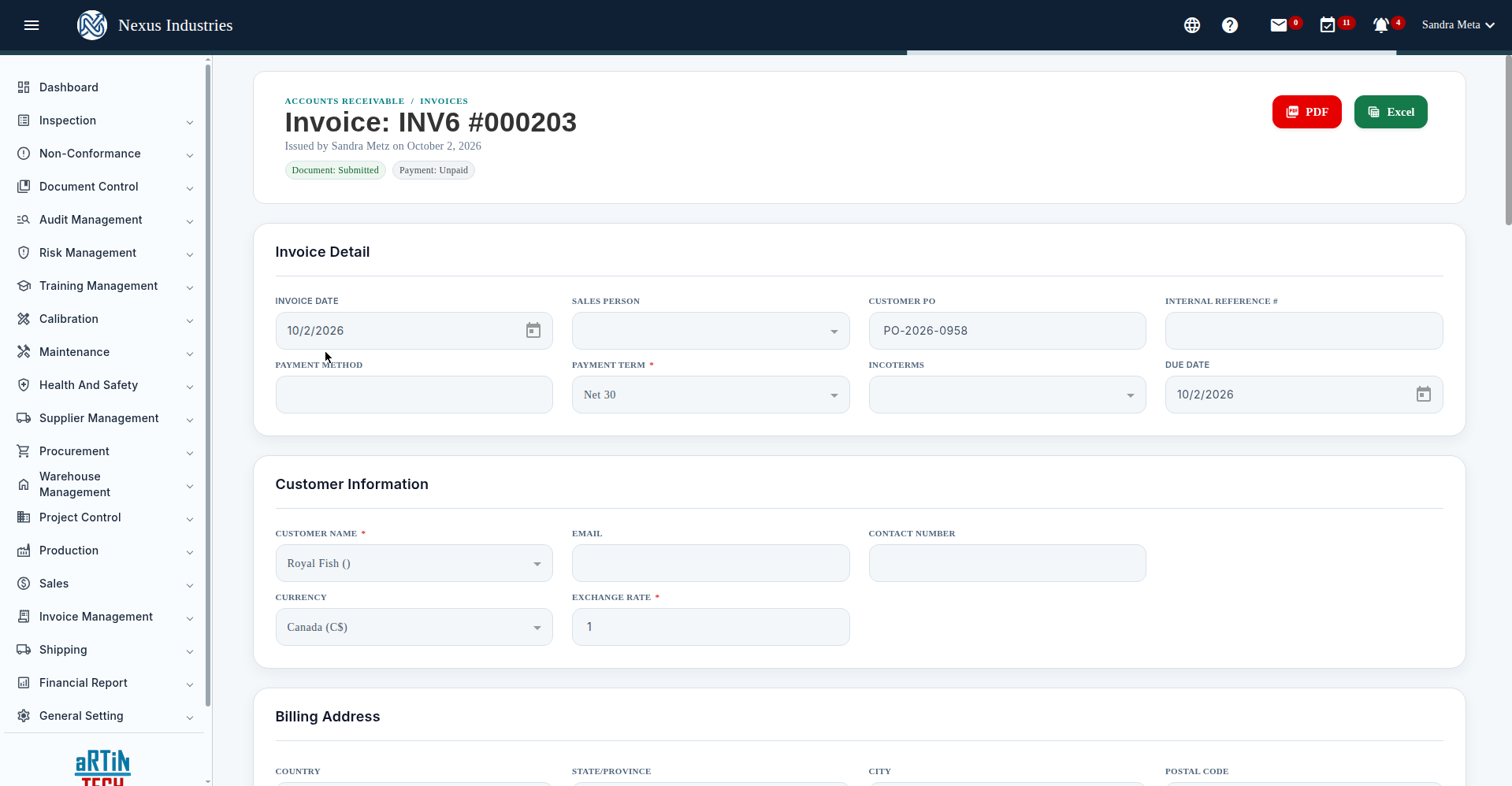
Task: Open the mail inbox icon
Action: click(1279, 25)
